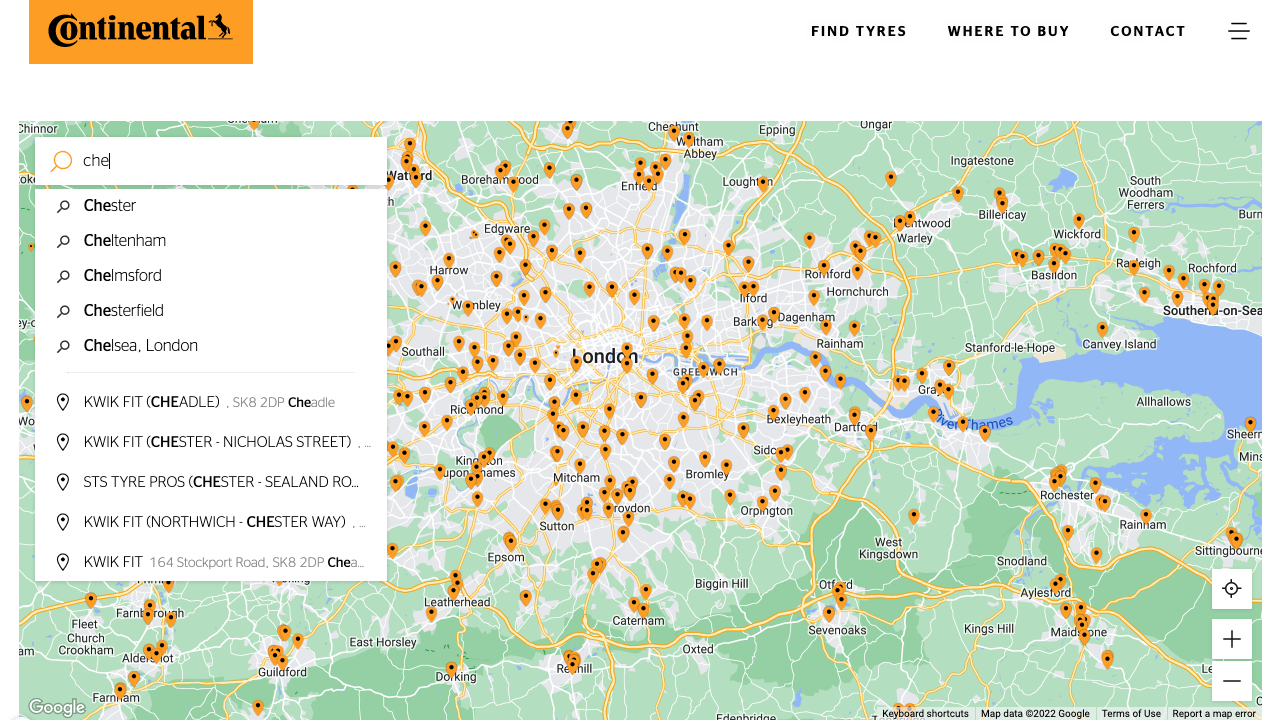
Task: Zoom in on the map
Action: tap(1232, 639)
